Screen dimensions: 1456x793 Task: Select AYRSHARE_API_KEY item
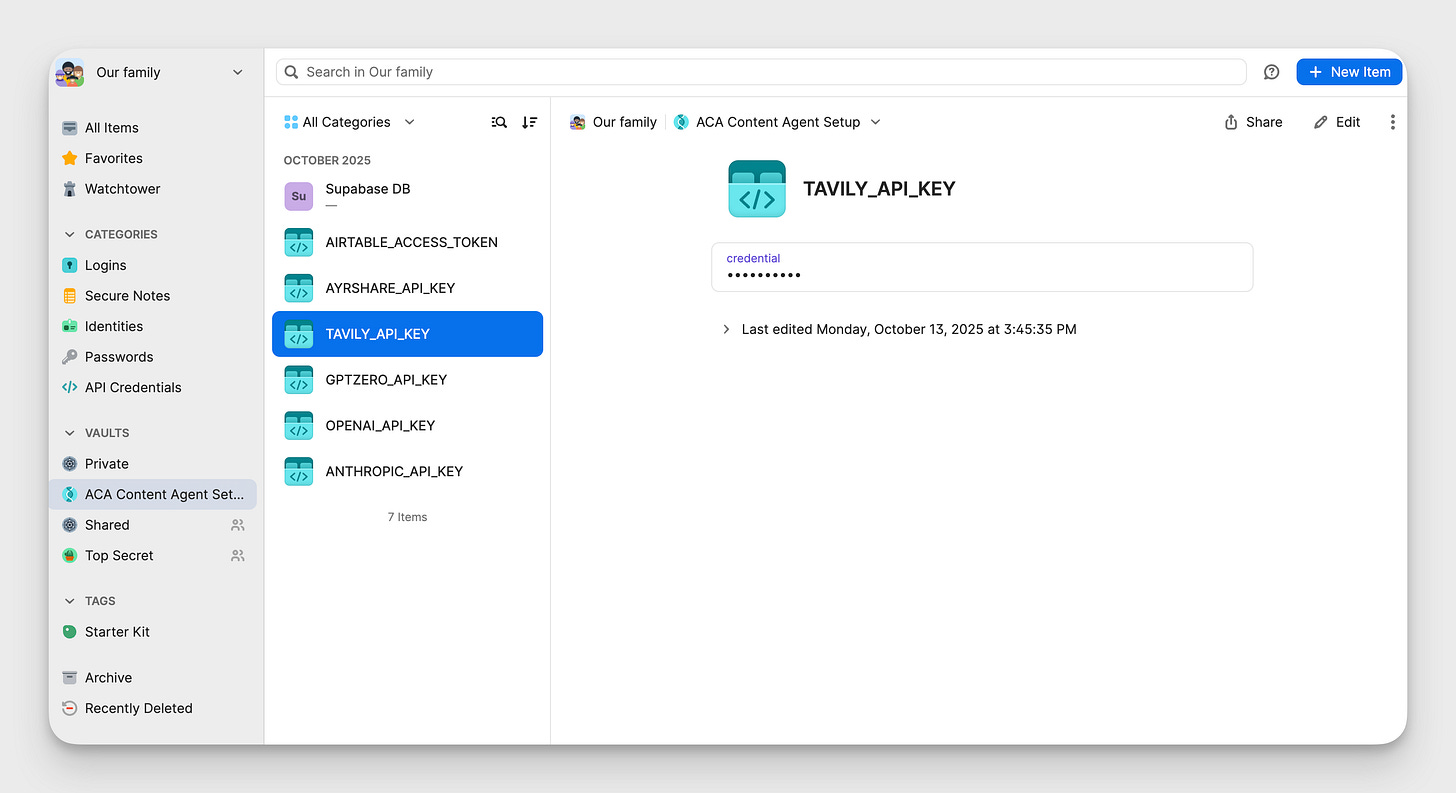pyautogui.click(x=407, y=288)
